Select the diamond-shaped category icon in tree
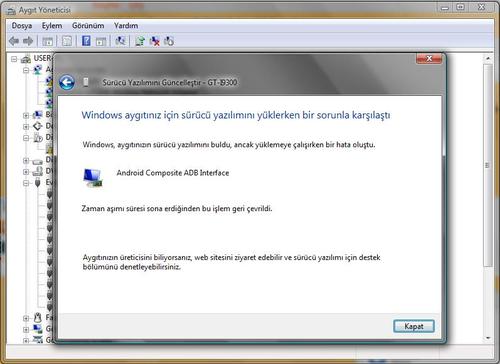The height and width of the screenshot is (364, 500). 38,126
